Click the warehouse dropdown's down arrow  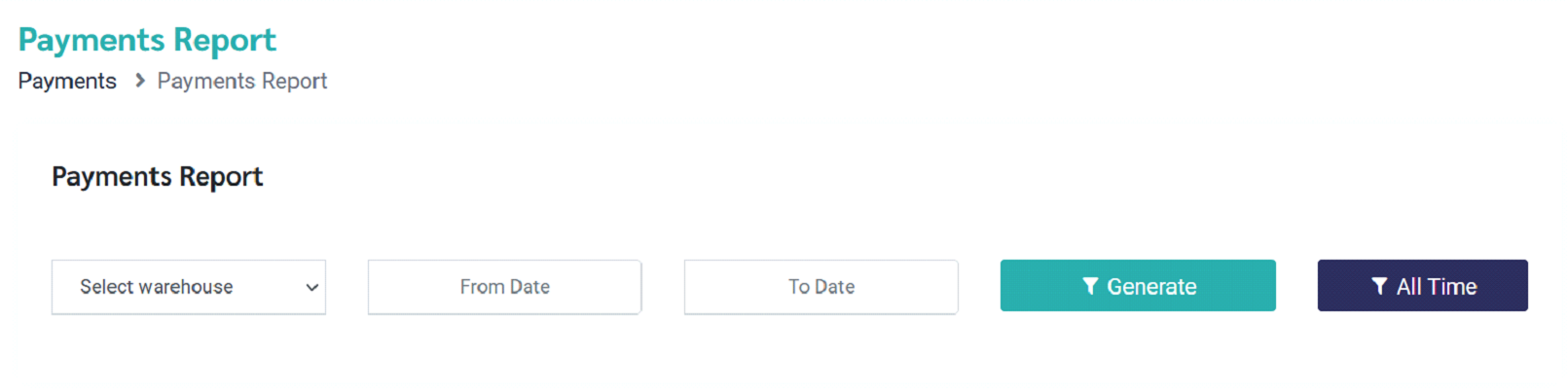311,287
